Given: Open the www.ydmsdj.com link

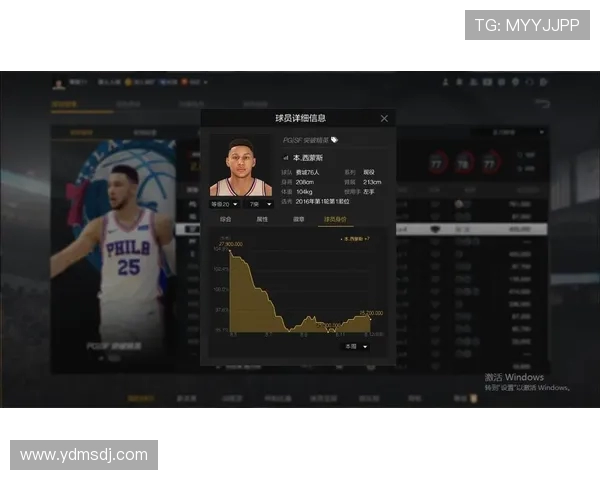Looking at the screenshot, I should tap(84, 455).
